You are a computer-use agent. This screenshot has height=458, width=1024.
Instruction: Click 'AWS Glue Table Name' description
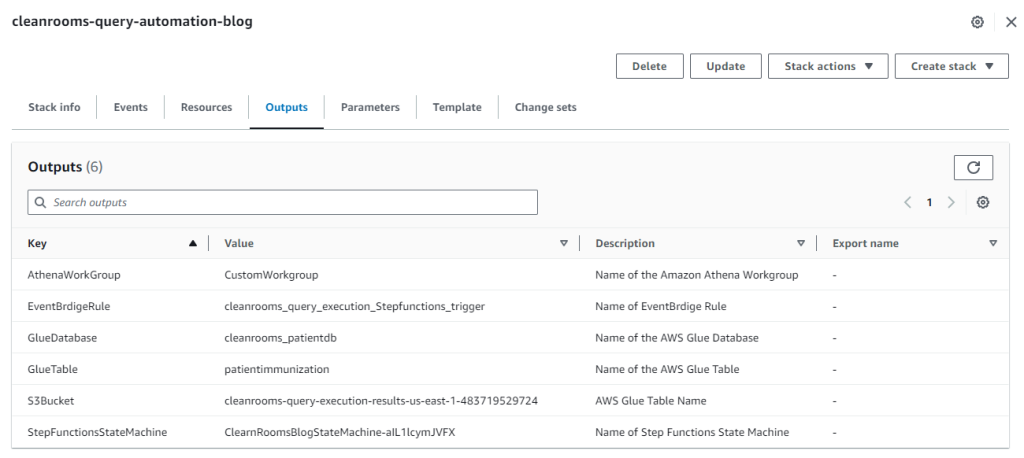point(650,401)
